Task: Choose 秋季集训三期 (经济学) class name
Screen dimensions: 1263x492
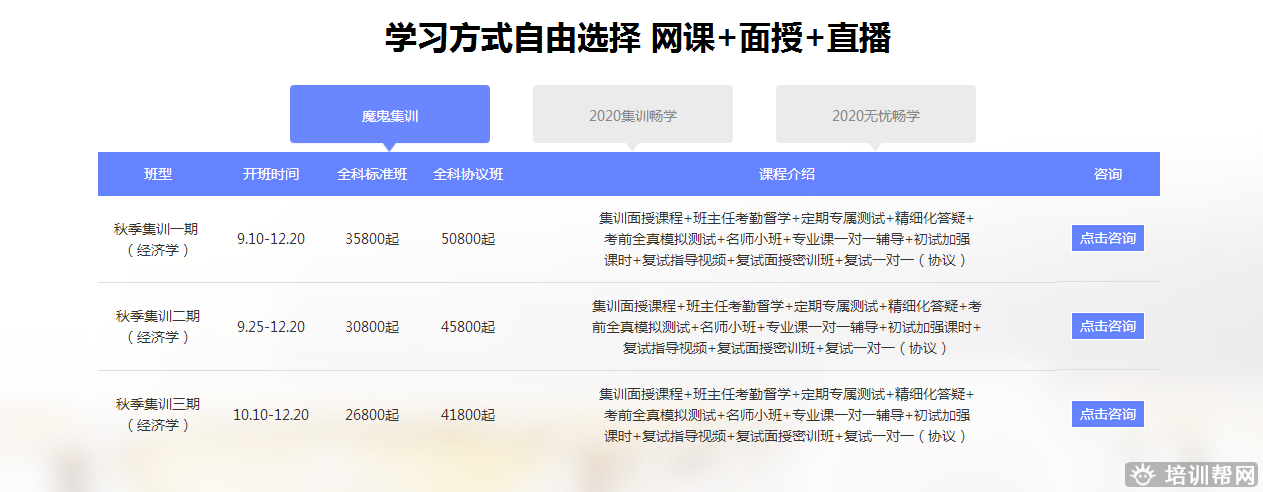Action: tap(158, 414)
